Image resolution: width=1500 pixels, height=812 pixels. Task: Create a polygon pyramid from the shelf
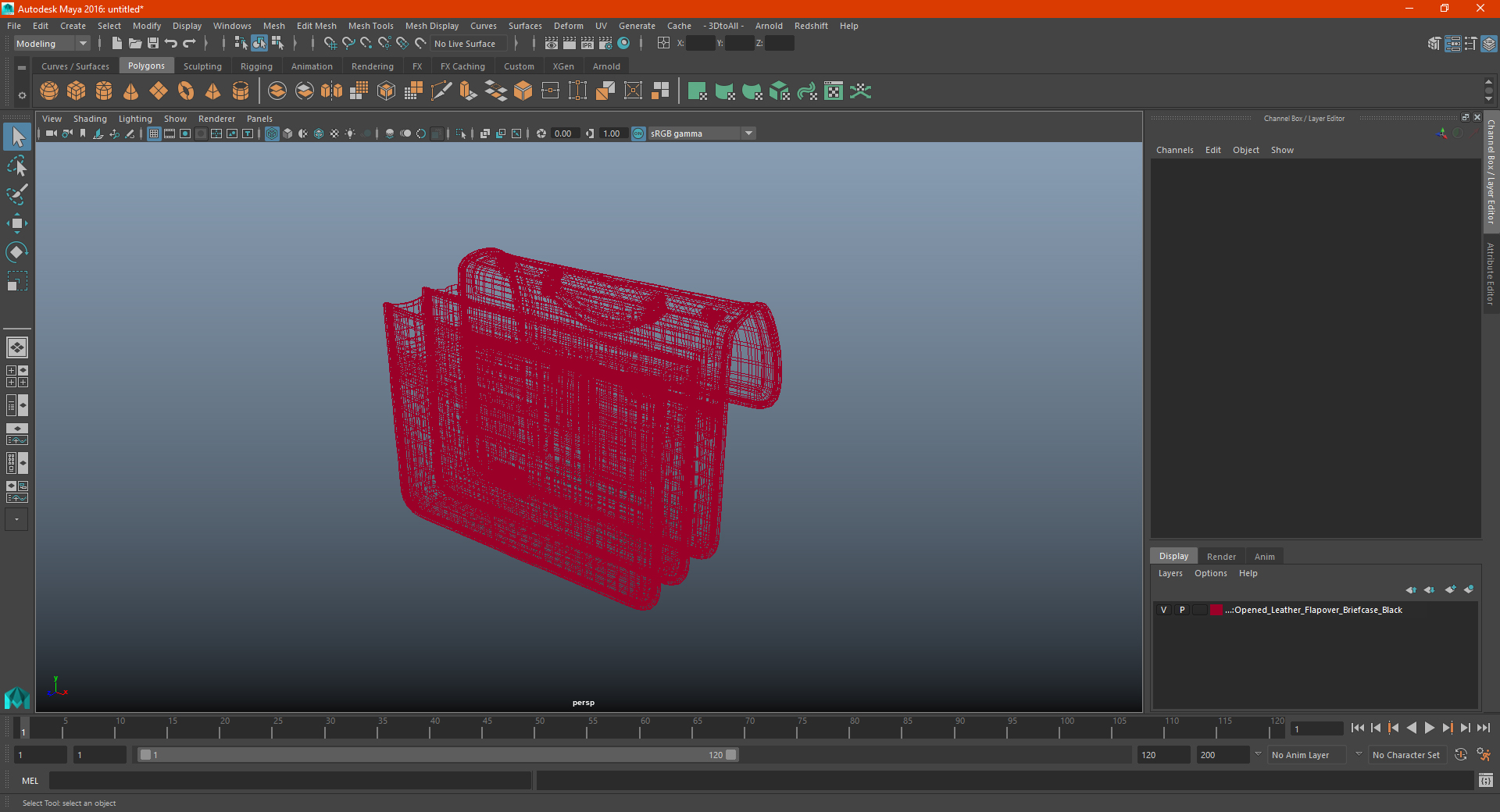[x=213, y=91]
